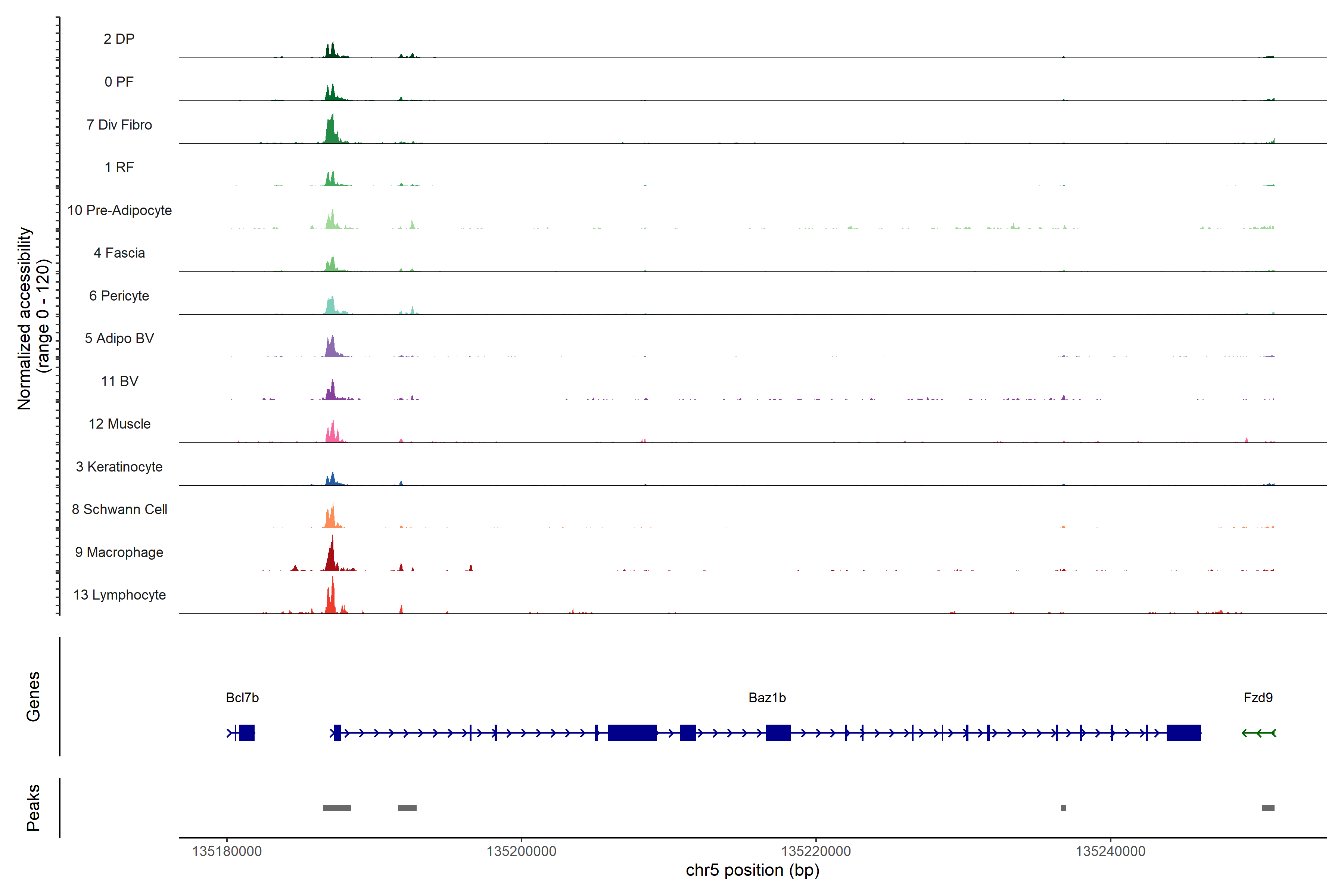Click the chr5 position axis title
1344x896 pixels.
pos(752,870)
